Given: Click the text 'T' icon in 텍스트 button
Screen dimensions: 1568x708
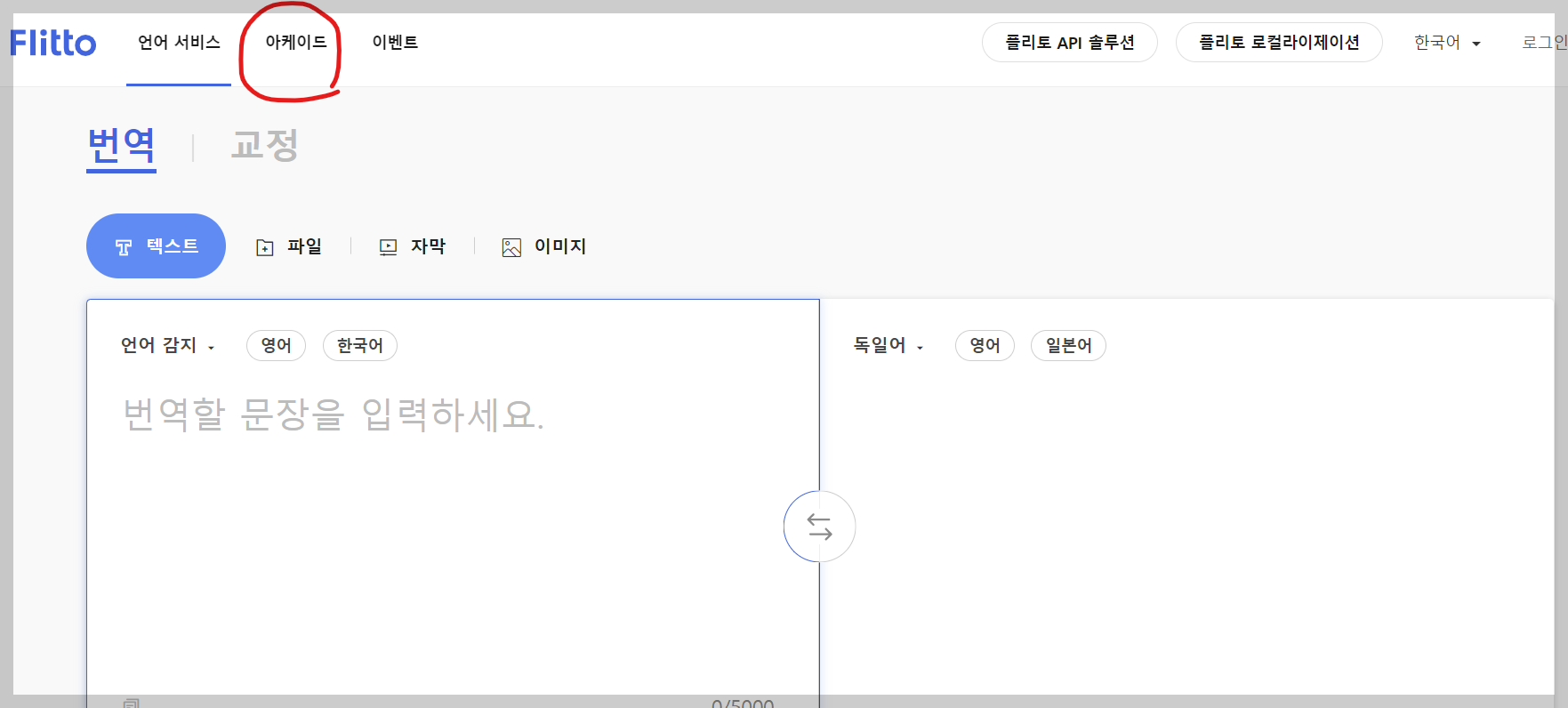Looking at the screenshot, I should (x=124, y=247).
